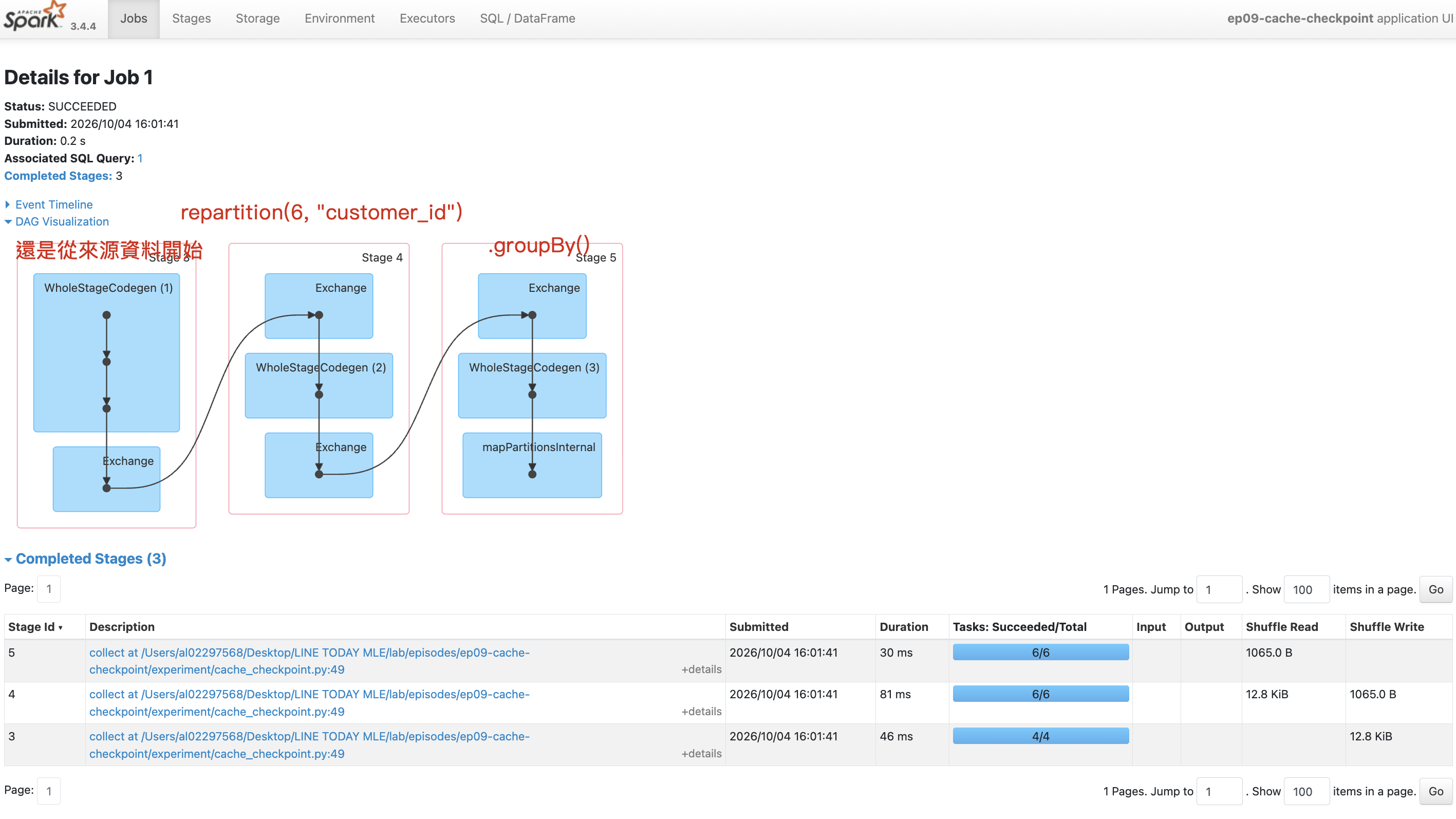Click top Show items-per-page input
This screenshot has width=1456, height=819.
pyautogui.click(x=1306, y=589)
